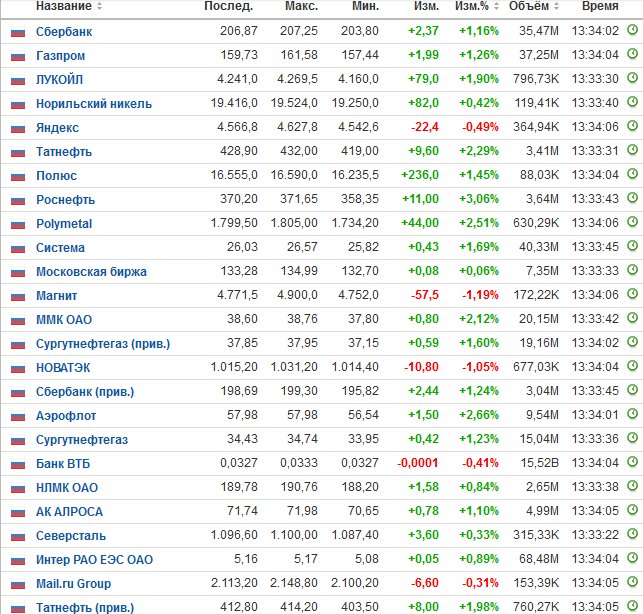The image size is (643, 614).
Task: Click the Russian flag beside ММК ОАО
Action: click(18, 321)
